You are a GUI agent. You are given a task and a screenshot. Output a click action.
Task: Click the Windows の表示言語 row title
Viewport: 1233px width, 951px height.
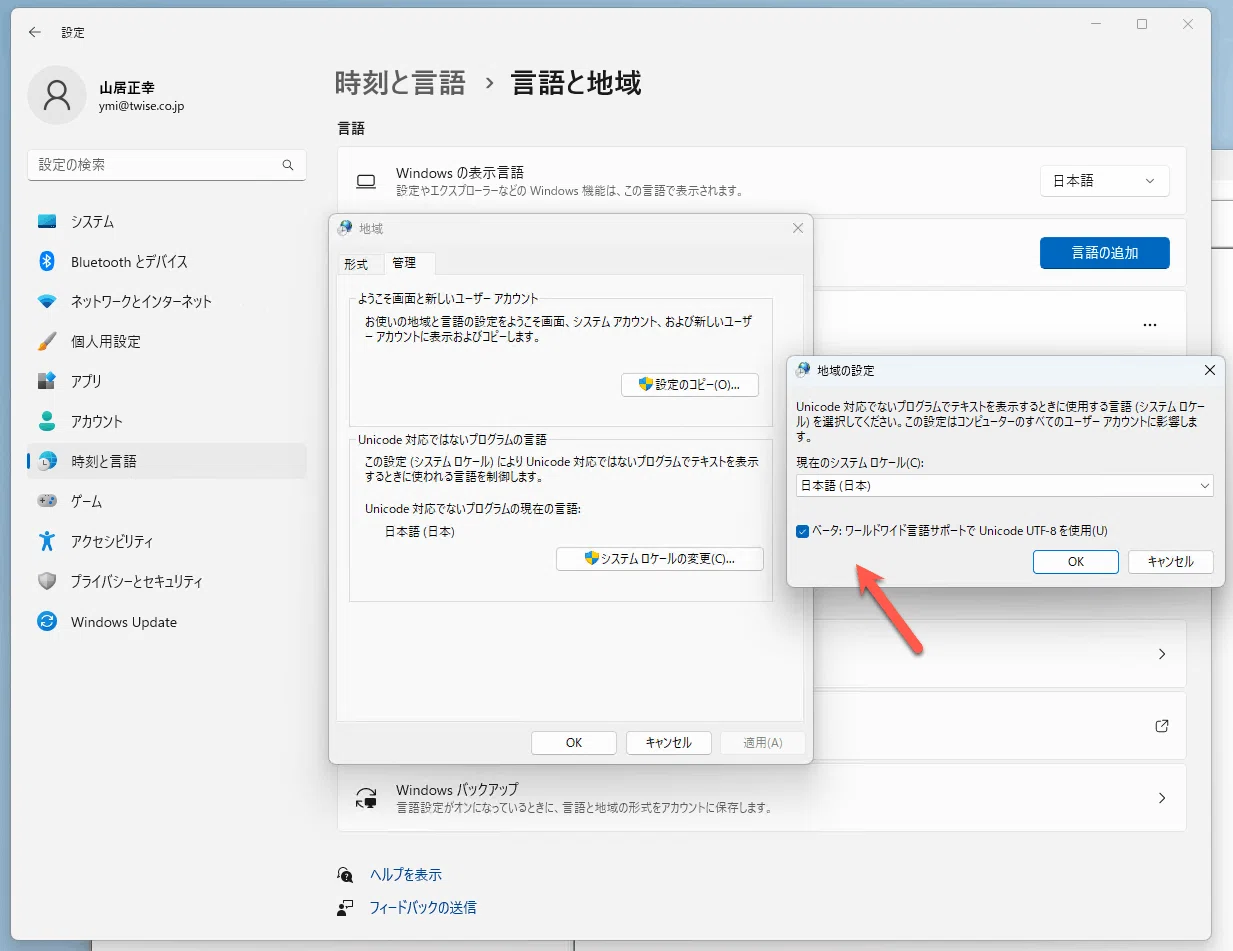(460, 173)
